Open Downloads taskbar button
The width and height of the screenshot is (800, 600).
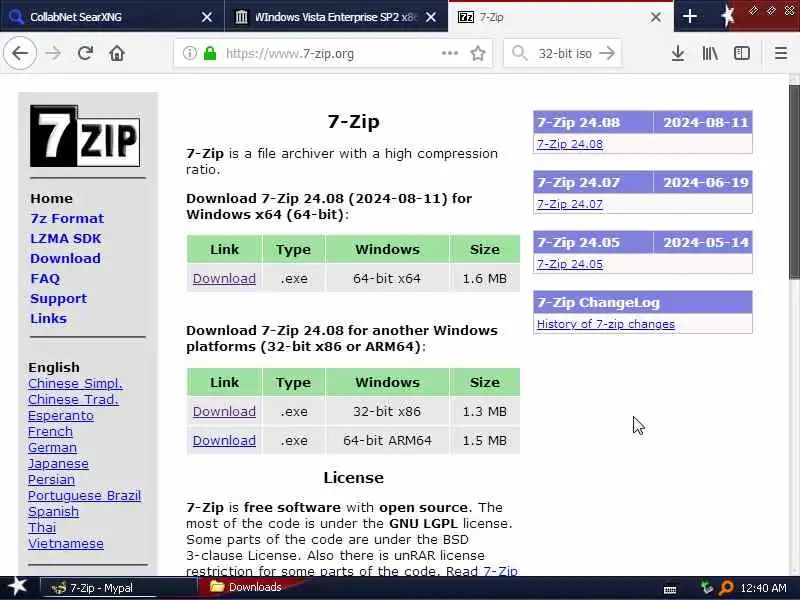point(254,587)
